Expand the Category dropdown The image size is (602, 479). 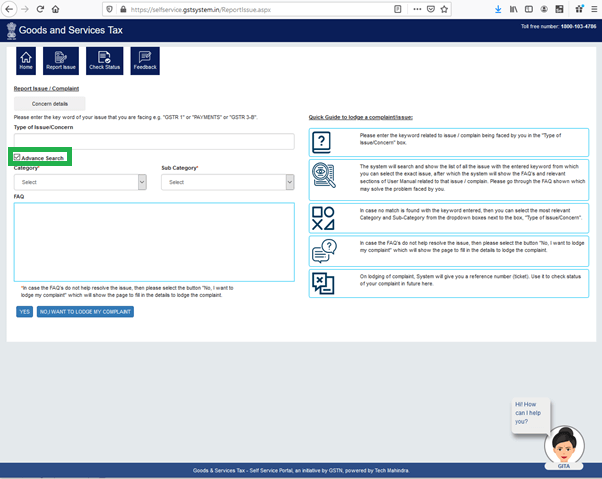[x=80, y=182]
